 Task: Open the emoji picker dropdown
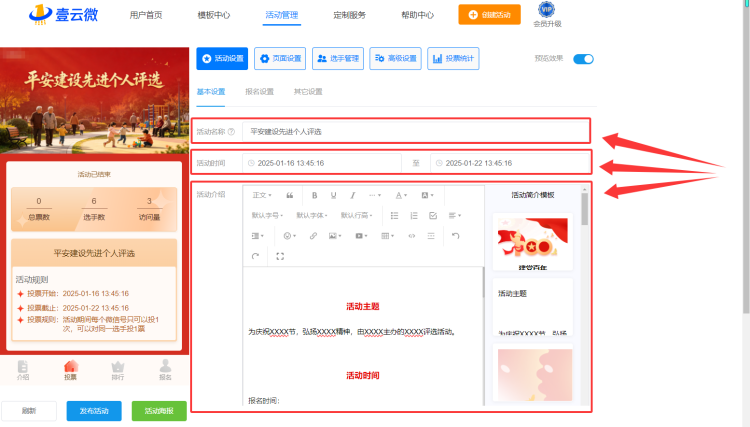click(x=289, y=236)
